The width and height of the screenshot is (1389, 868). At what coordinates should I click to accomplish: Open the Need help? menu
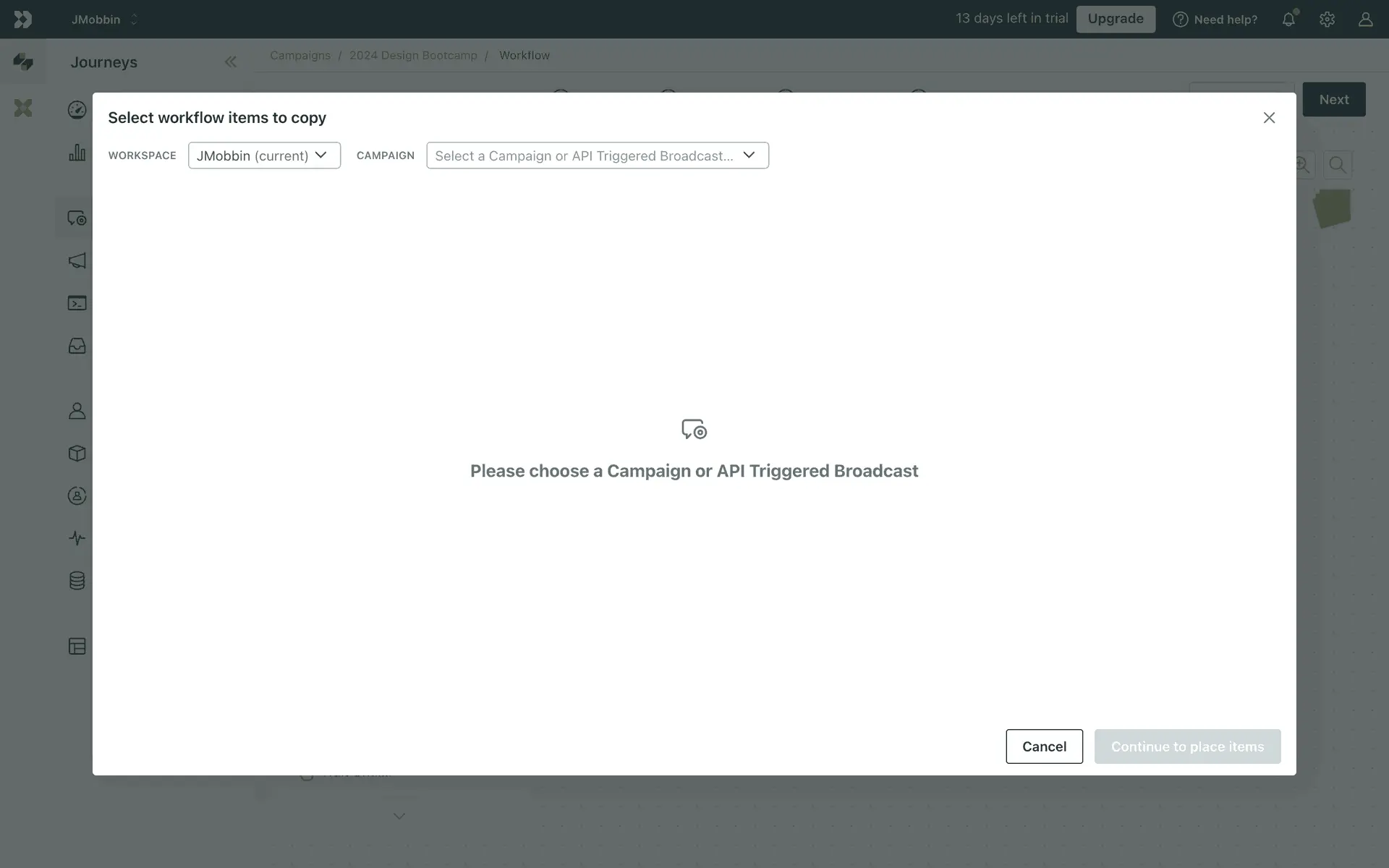1215,20
